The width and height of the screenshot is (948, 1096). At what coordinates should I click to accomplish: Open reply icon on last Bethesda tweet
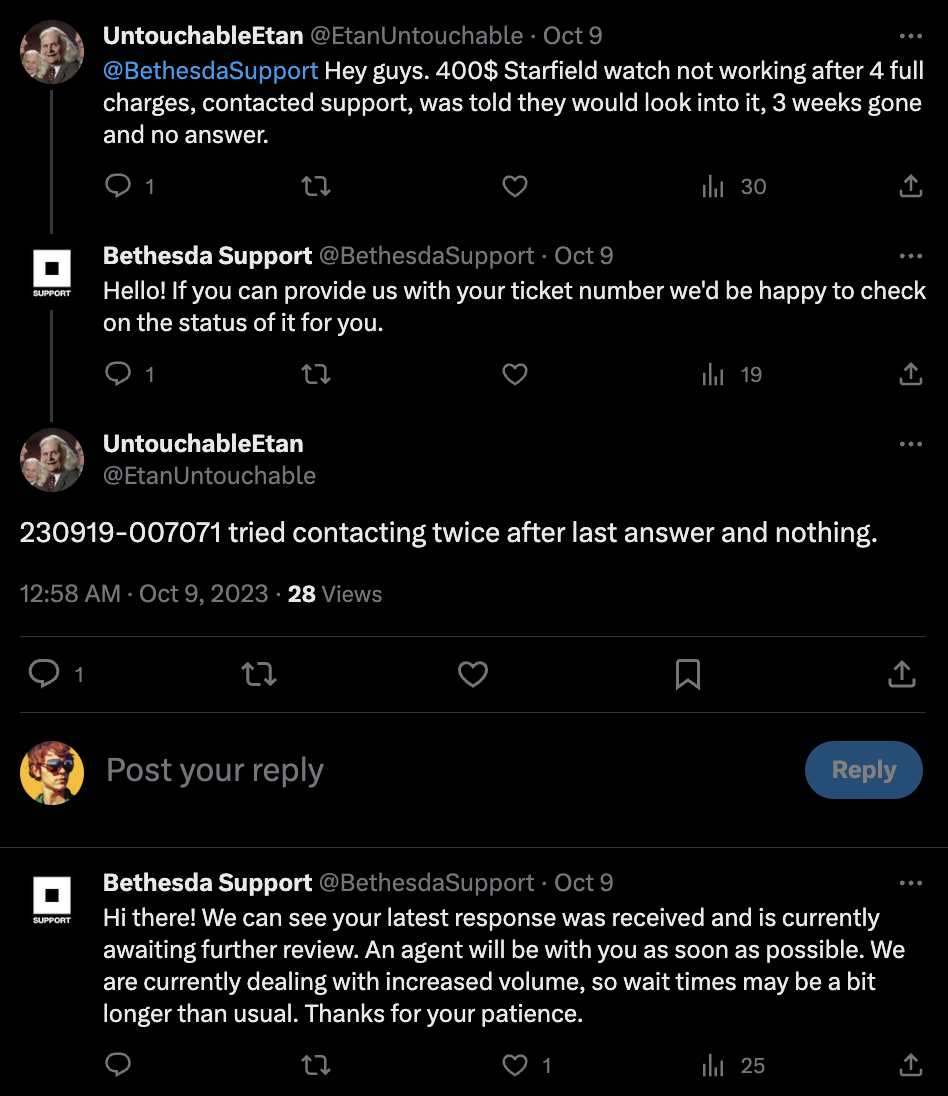[x=118, y=1065]
